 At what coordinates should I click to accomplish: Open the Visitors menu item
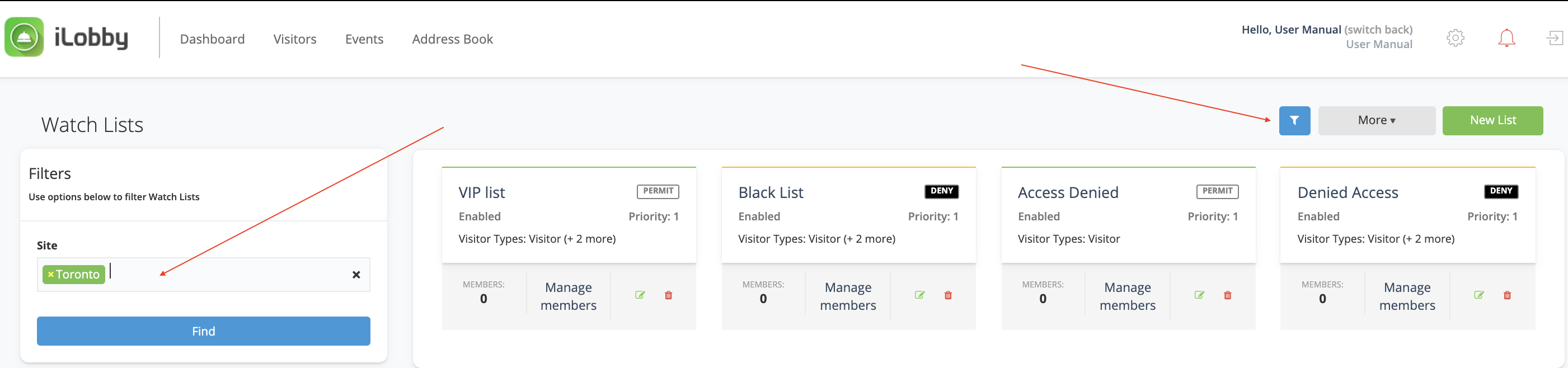tap(294, 39)
